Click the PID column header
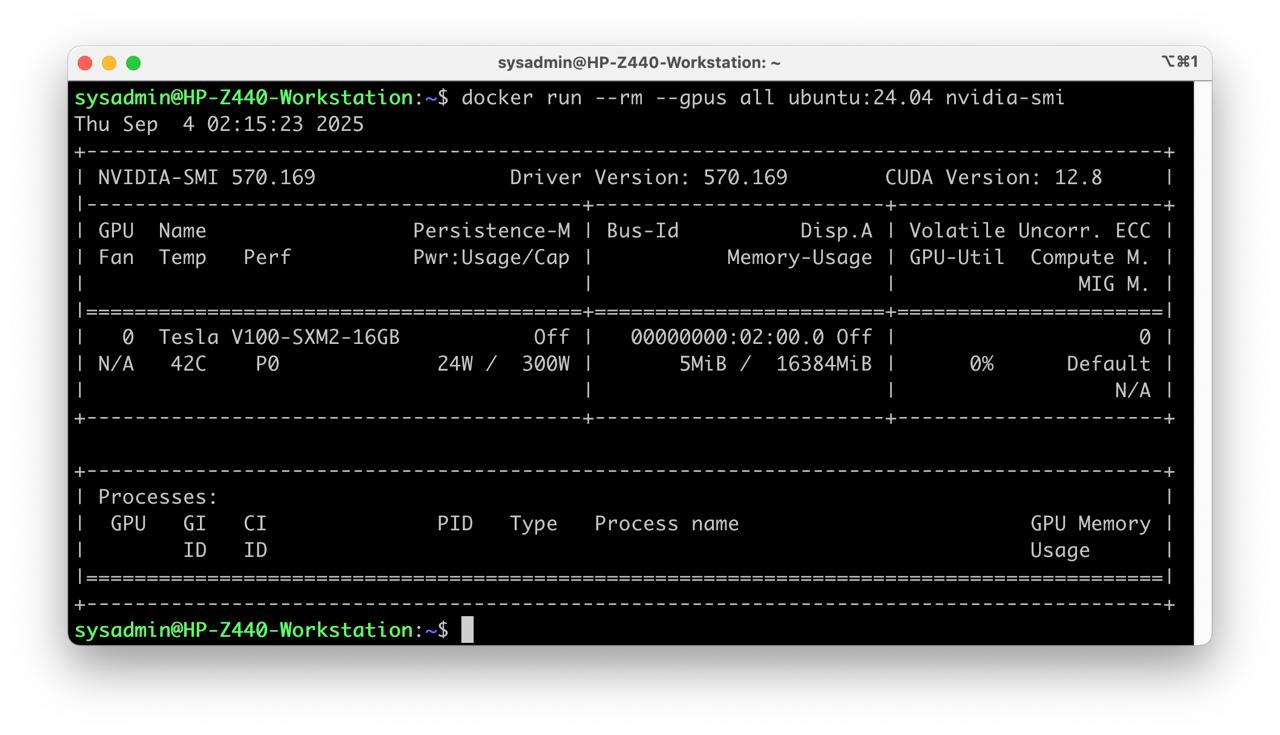Image resolution: width=1280 pixels, height=735 pixels. pyautogui.click(x=455, y=524)
